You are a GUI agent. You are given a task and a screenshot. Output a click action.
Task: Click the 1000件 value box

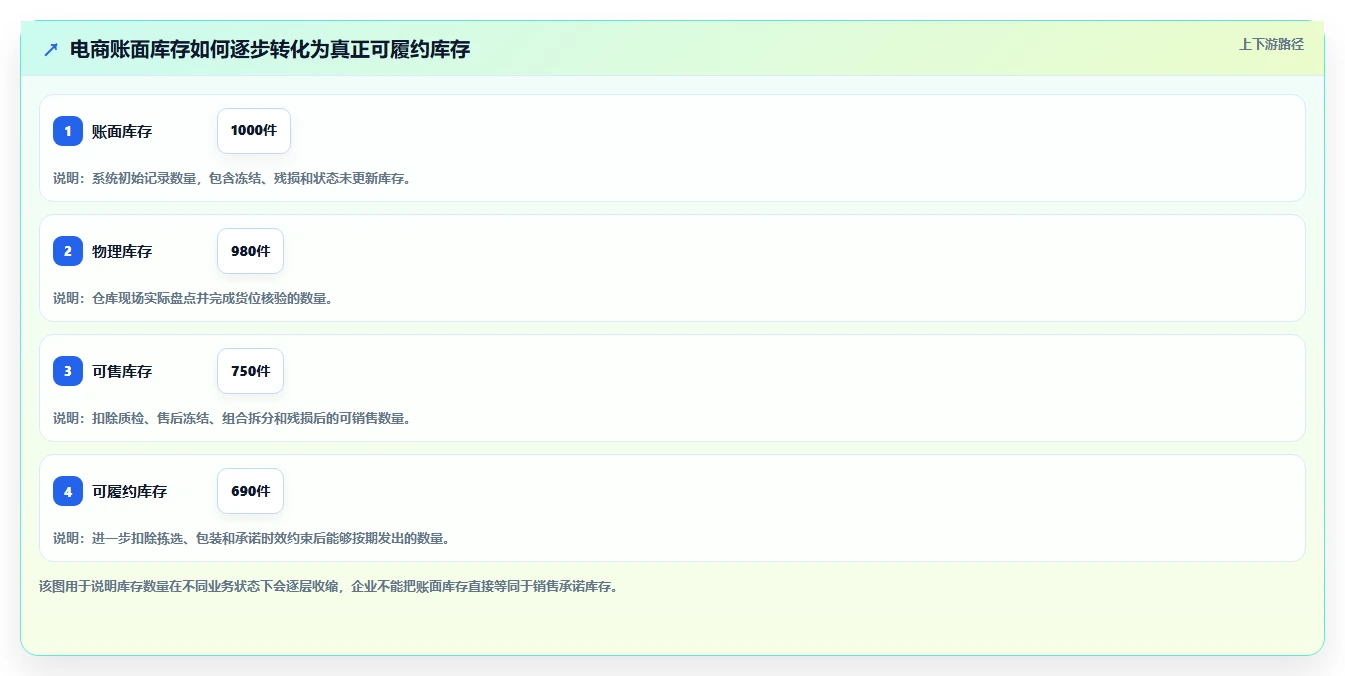click(254, 131)
